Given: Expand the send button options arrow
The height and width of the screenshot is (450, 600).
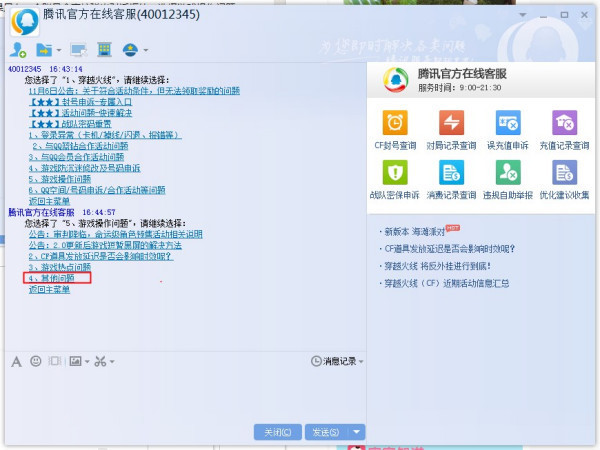Looking at the screenshot, I should [357, 432].
